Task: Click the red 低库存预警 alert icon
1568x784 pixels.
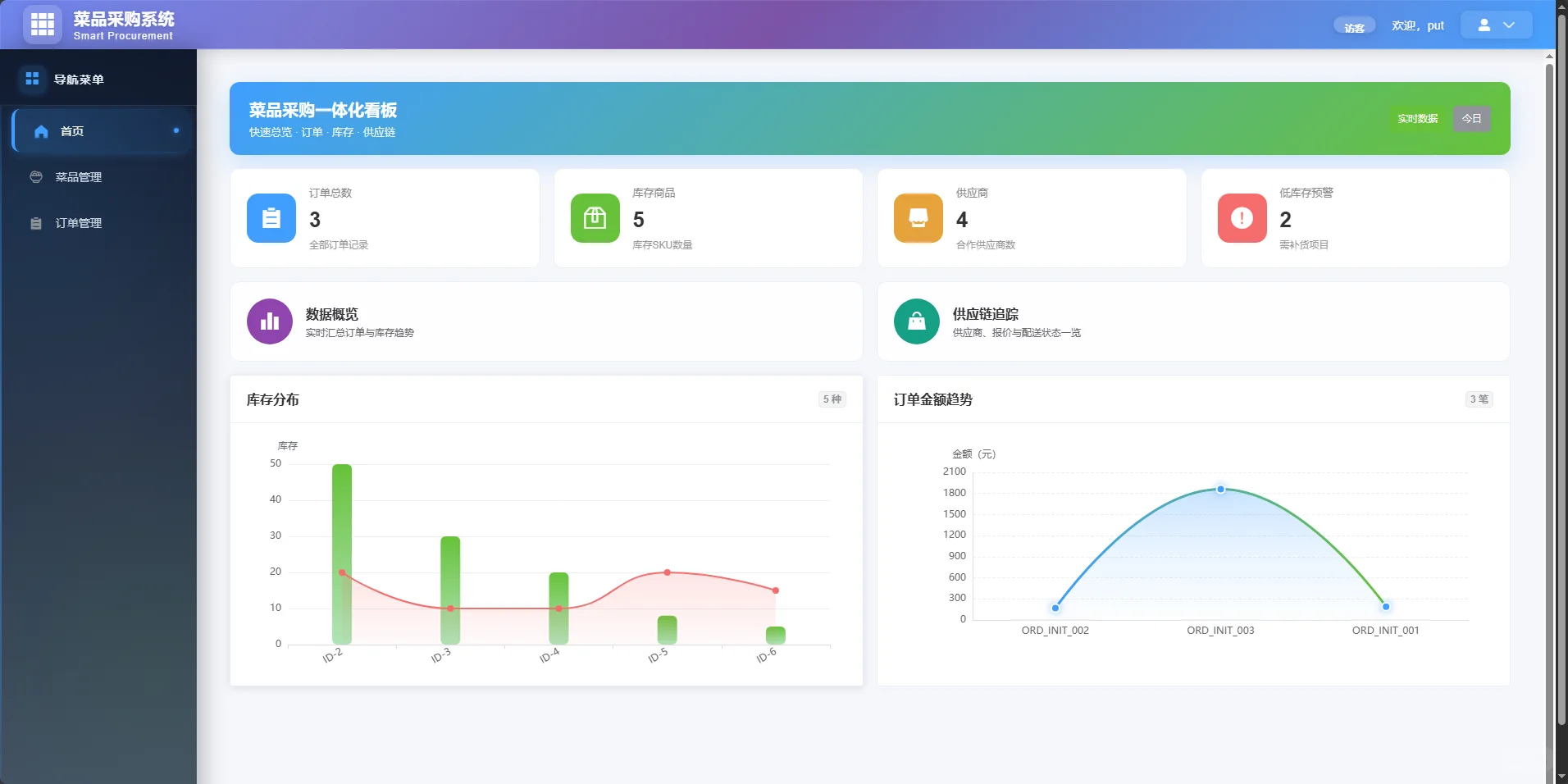Action: click(1242, 218)
